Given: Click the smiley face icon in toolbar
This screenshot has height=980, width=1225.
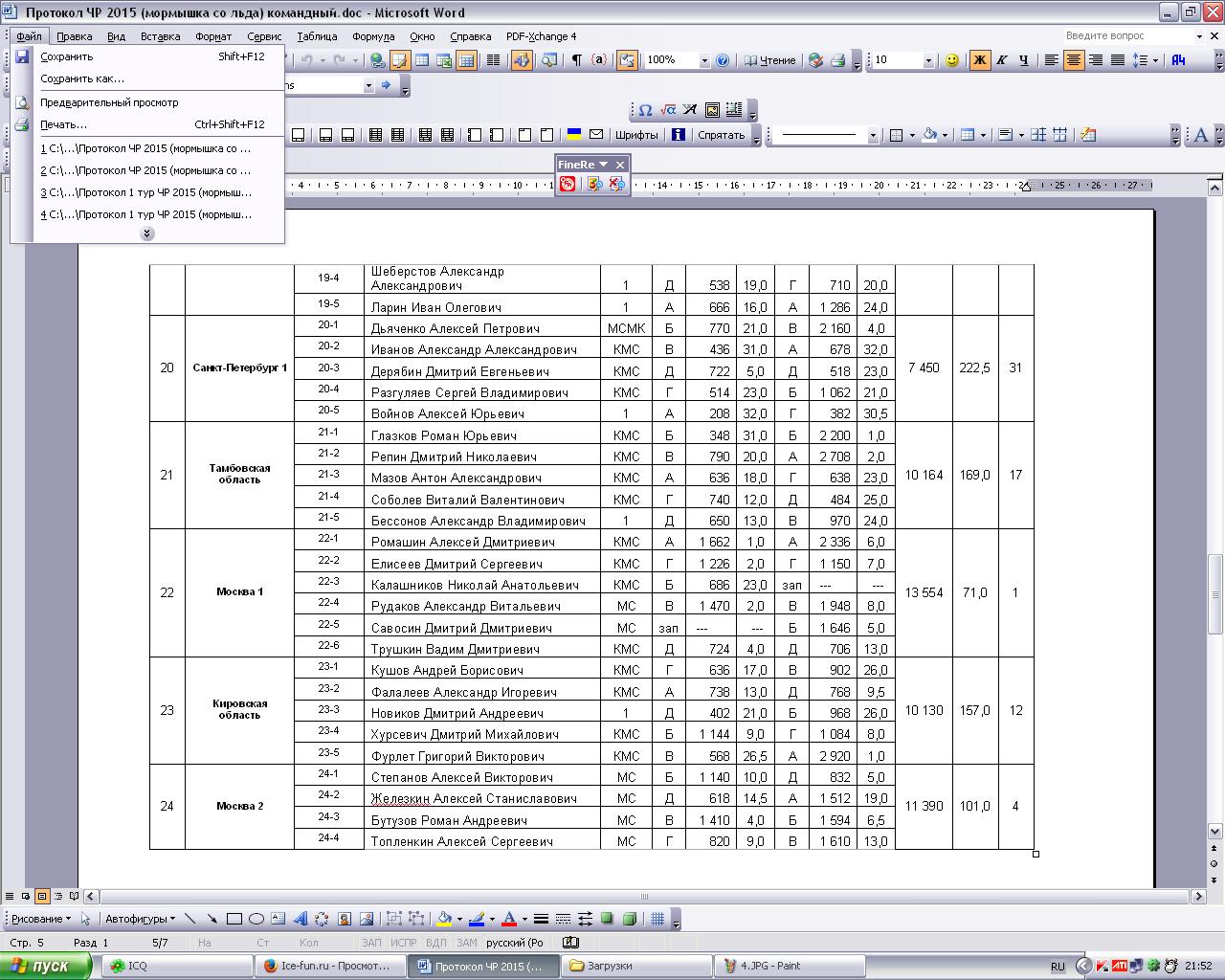Looking at the screenshot, I should 951,60.
